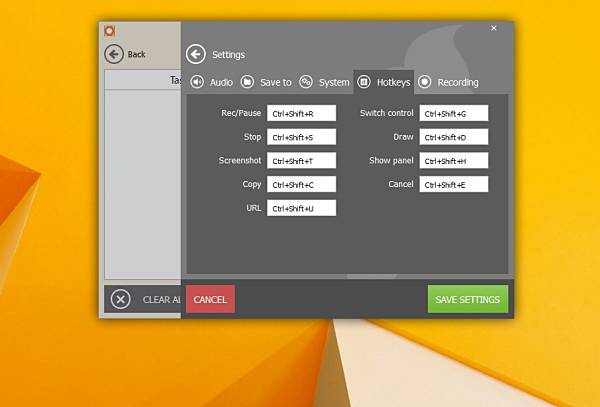This screenshot has height=407, width=600.
Task: Click the Stop label beside Ctrl+Shift+S
Action: pos(253,137)
